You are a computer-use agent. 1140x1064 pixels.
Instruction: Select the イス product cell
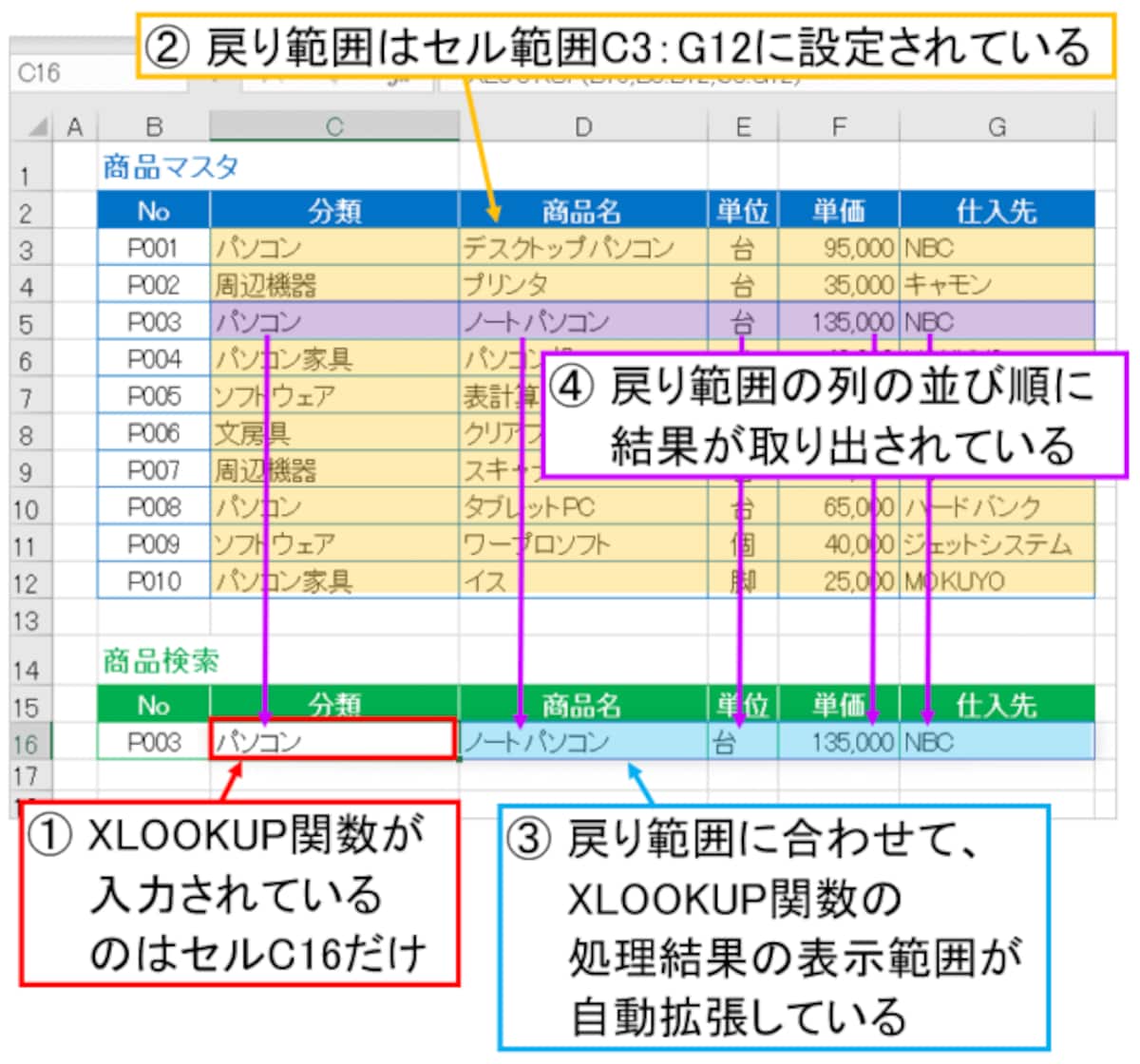[583, 581]
